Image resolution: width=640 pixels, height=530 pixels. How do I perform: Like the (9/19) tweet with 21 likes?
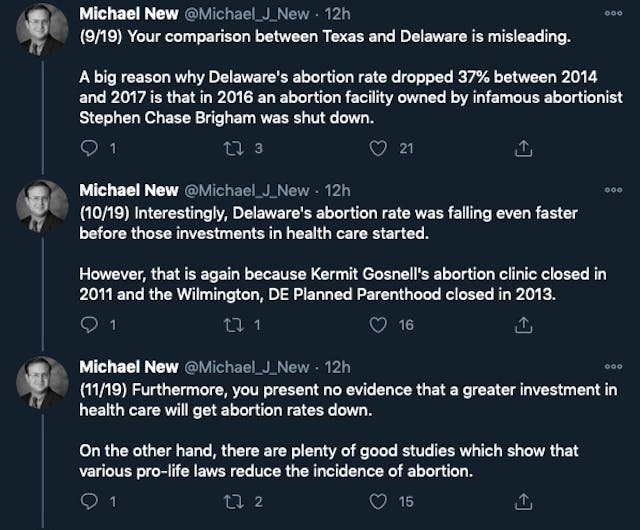pos(378,148)
